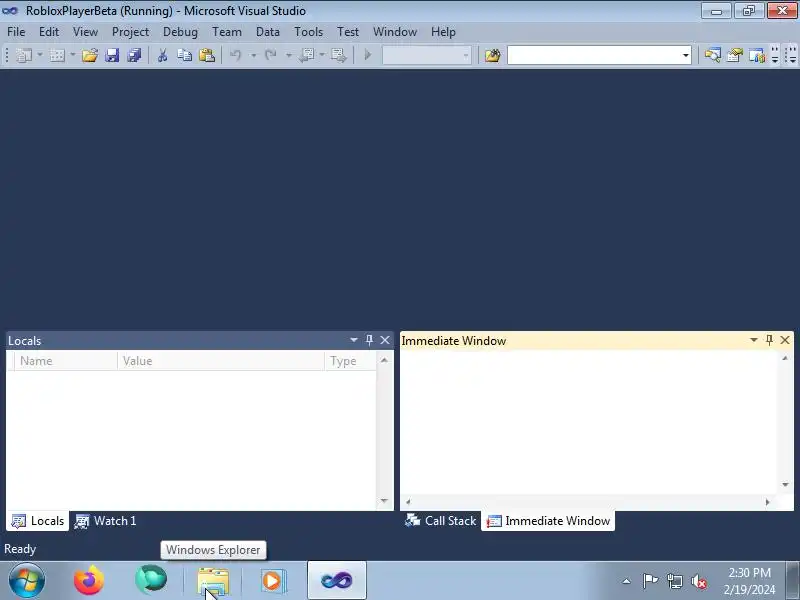Image resolution: width=800 pixels, height=600 pixels.
Task: Click the Start Debugging play icon
Action: click(x=367, y=55)
